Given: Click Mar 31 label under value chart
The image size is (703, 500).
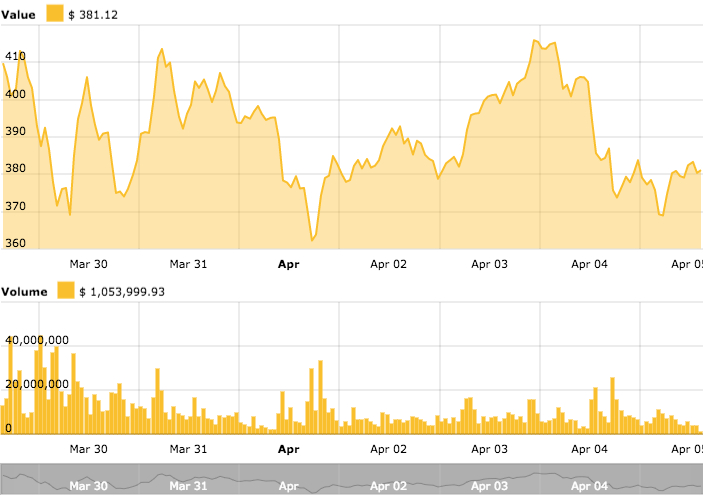Looking at the screenshot, I should pyautogui.click(x=189, y=264).
